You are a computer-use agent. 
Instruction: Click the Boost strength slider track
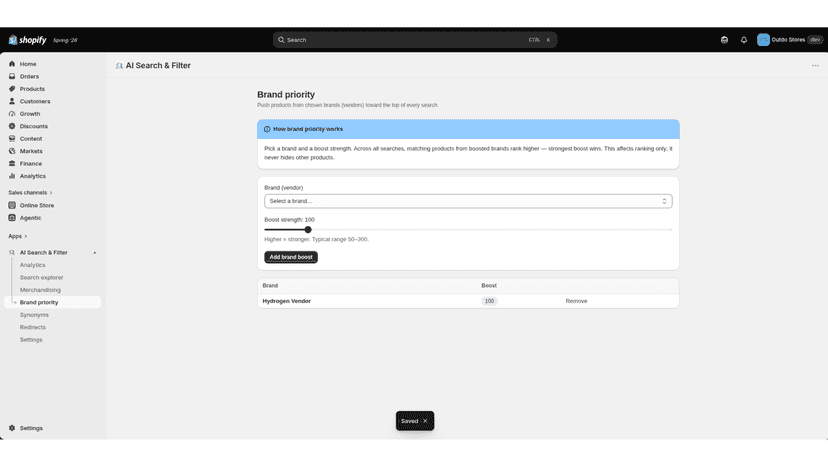(x=468, y=230)
